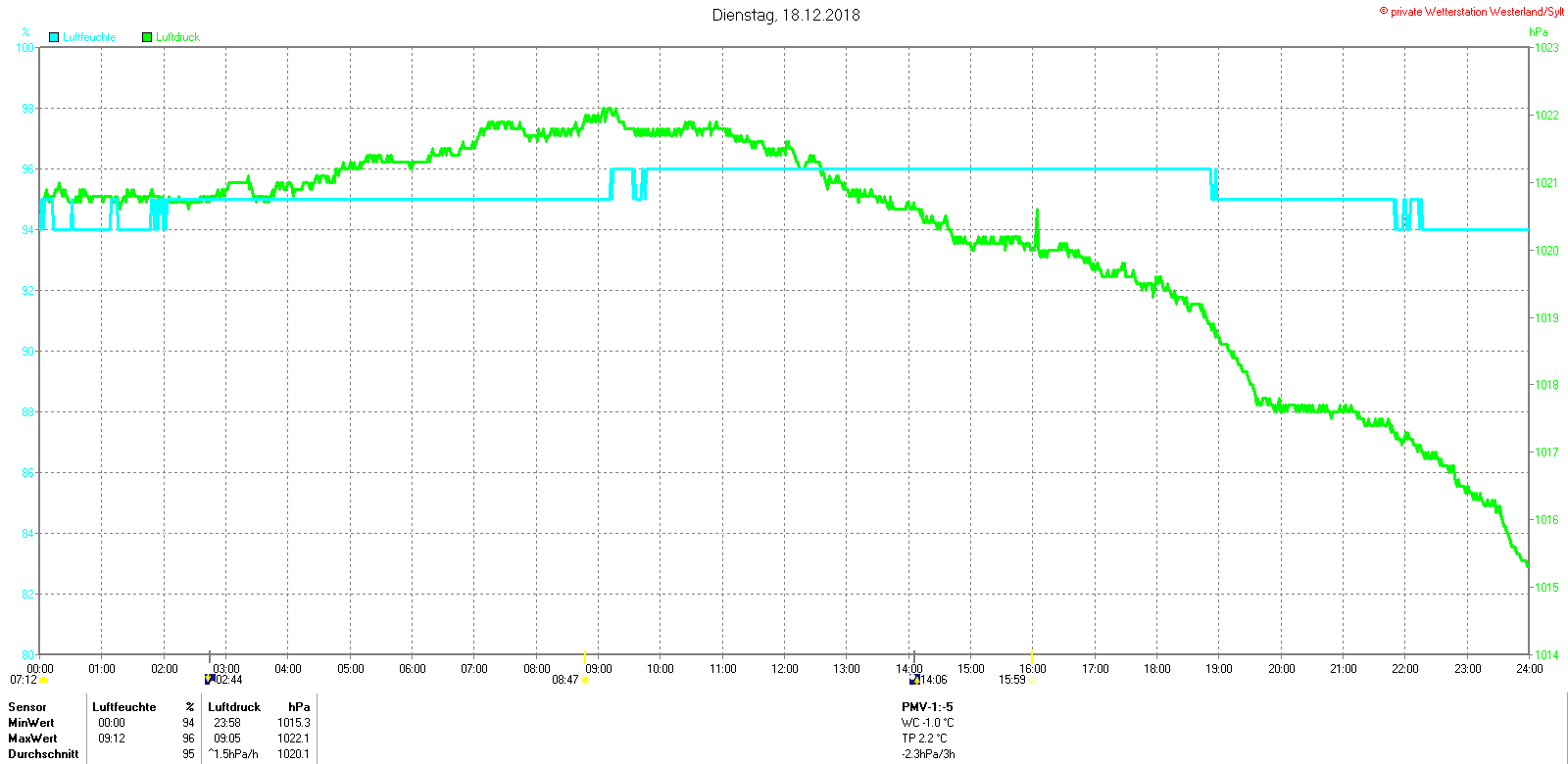Viewport: 1568px width, 764px height.
Task: Click the 1014 value on the pressure axis
Action: tap(1546, 655)
